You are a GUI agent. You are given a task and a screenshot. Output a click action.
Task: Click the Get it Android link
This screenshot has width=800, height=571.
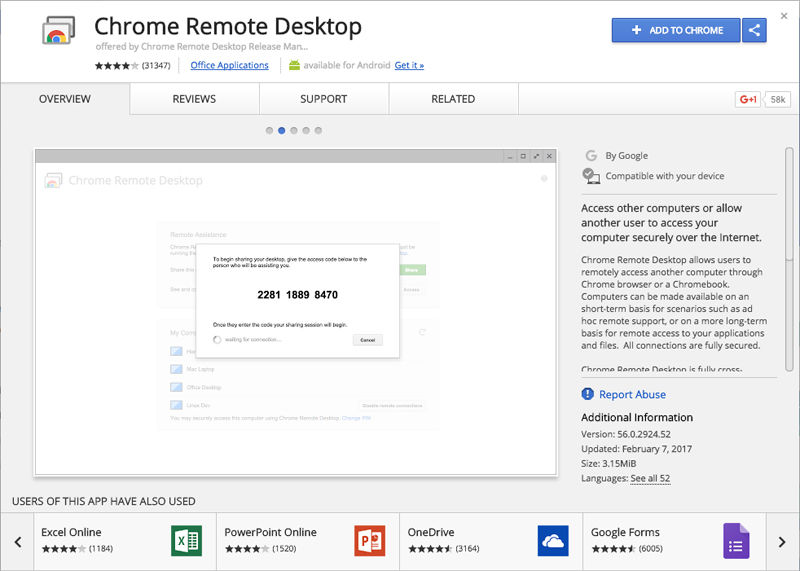click(x=409, y=65)
